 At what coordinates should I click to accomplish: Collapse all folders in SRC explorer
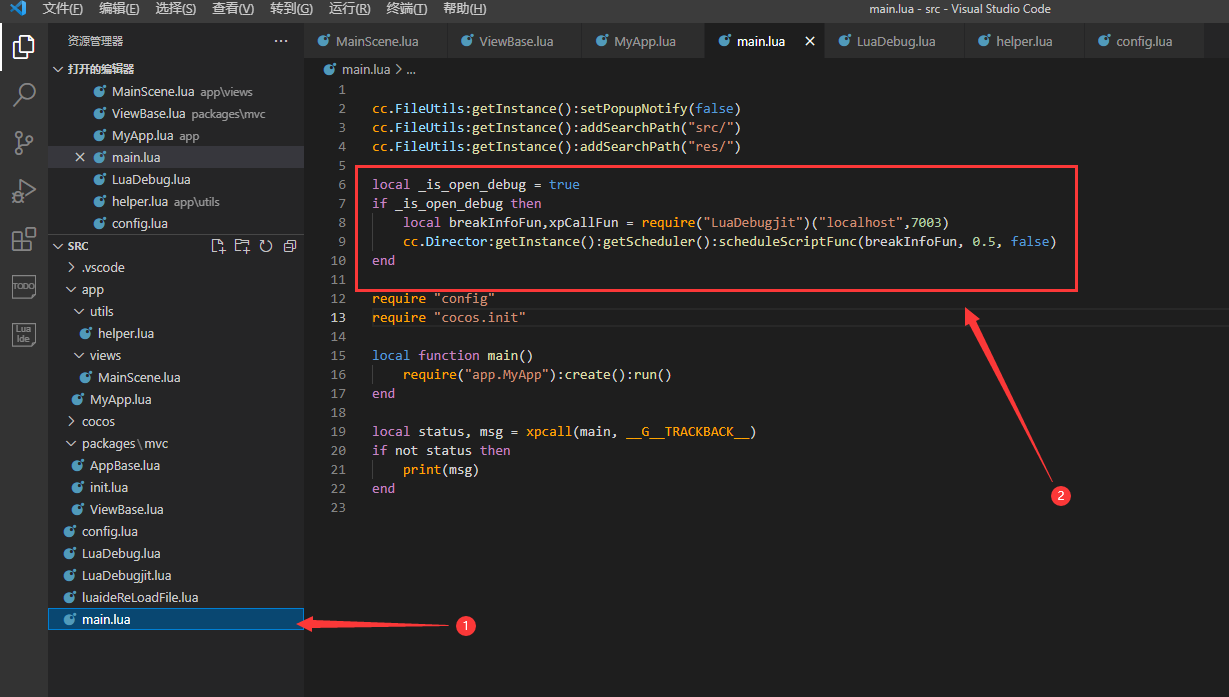(x=290, y=246)
